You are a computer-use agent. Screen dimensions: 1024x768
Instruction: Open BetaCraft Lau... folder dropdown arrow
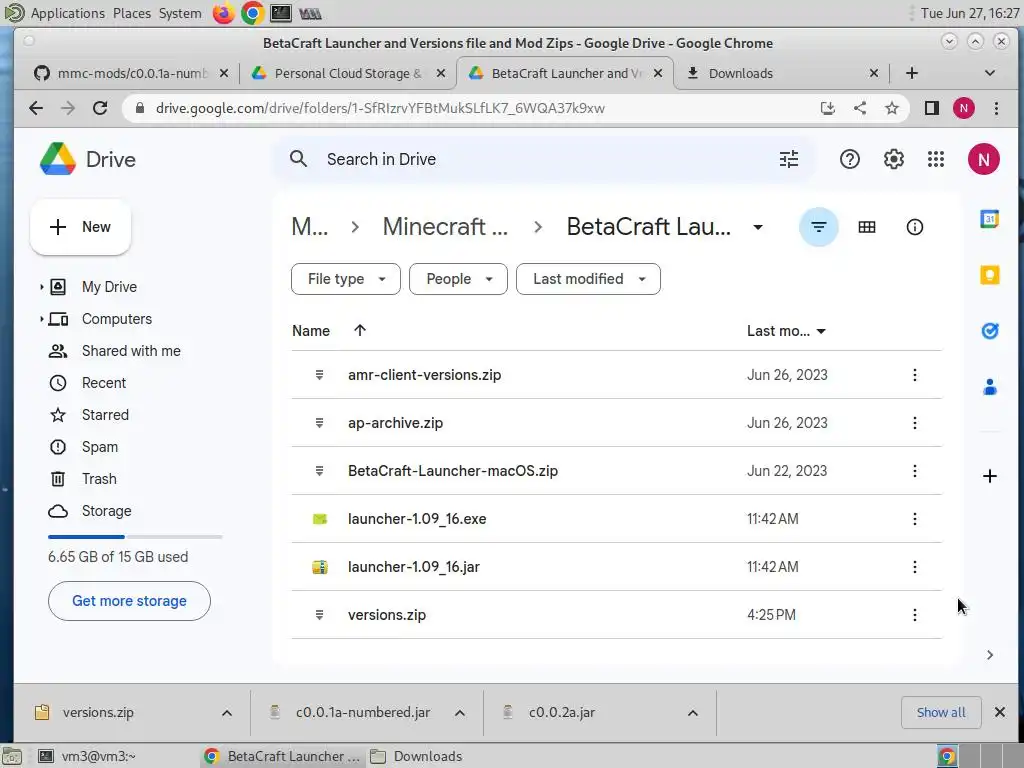click(758, 227)
